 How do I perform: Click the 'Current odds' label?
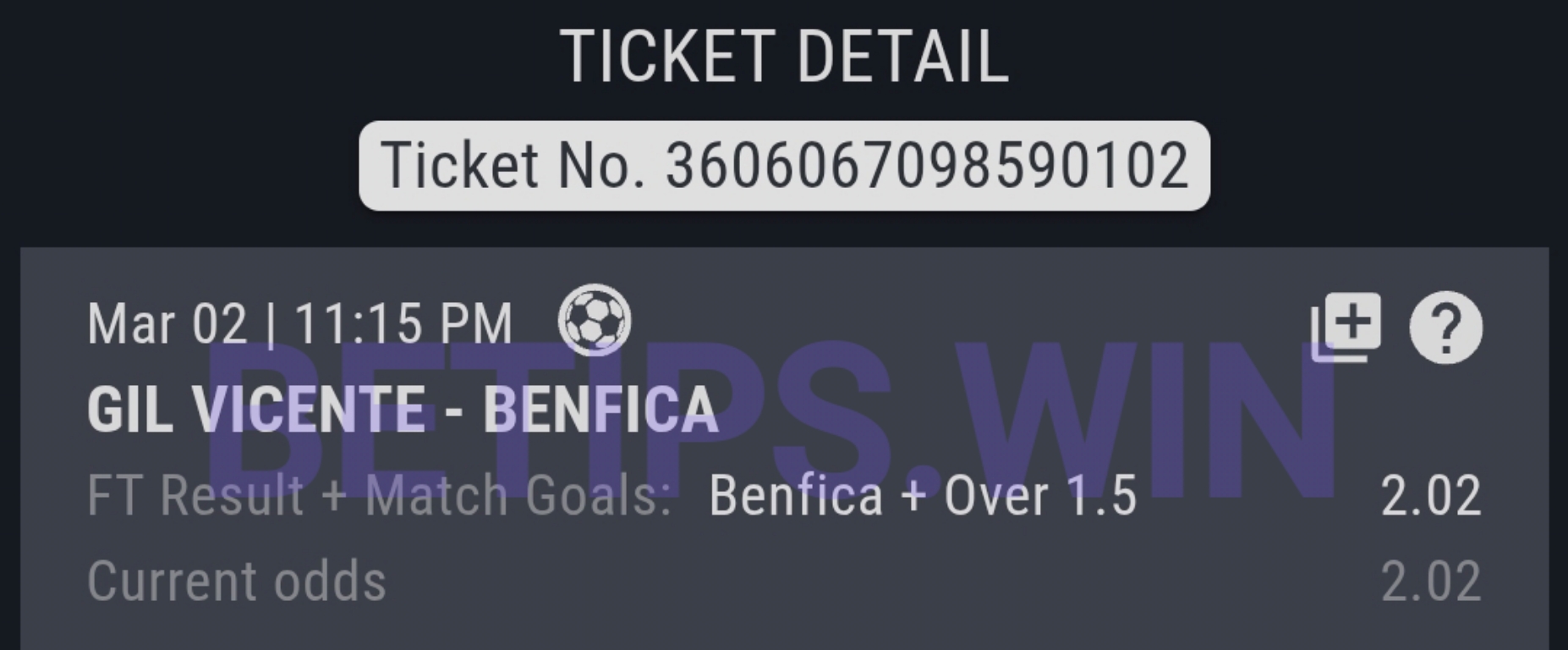click(237, 581)
